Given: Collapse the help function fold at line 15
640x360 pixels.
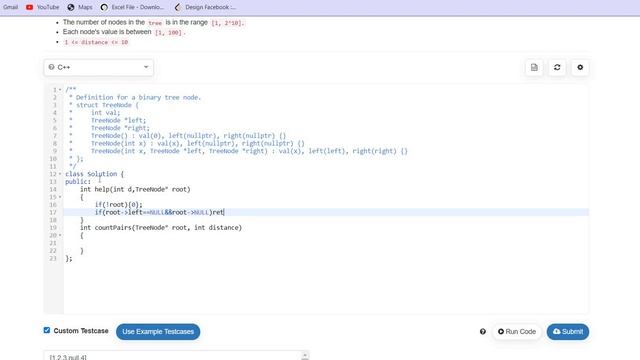Looking at the screenshot, I should [x=60, y=197].
